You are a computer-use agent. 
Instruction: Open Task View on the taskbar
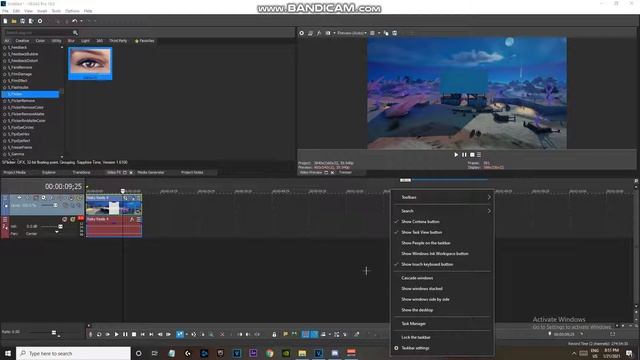click(x=155, y=353)
